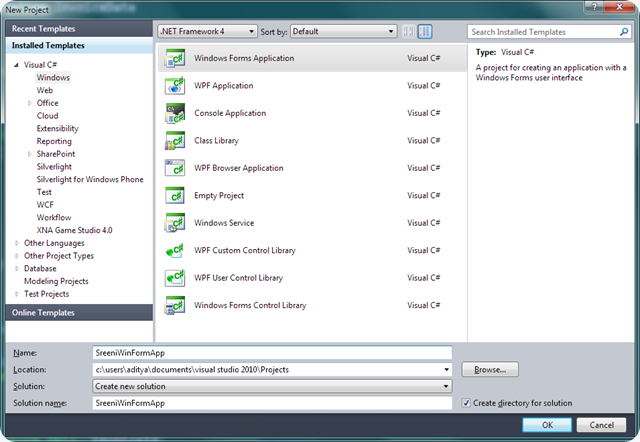
Task: Expand the Other Languages node
Action: [x=17, y=243]
